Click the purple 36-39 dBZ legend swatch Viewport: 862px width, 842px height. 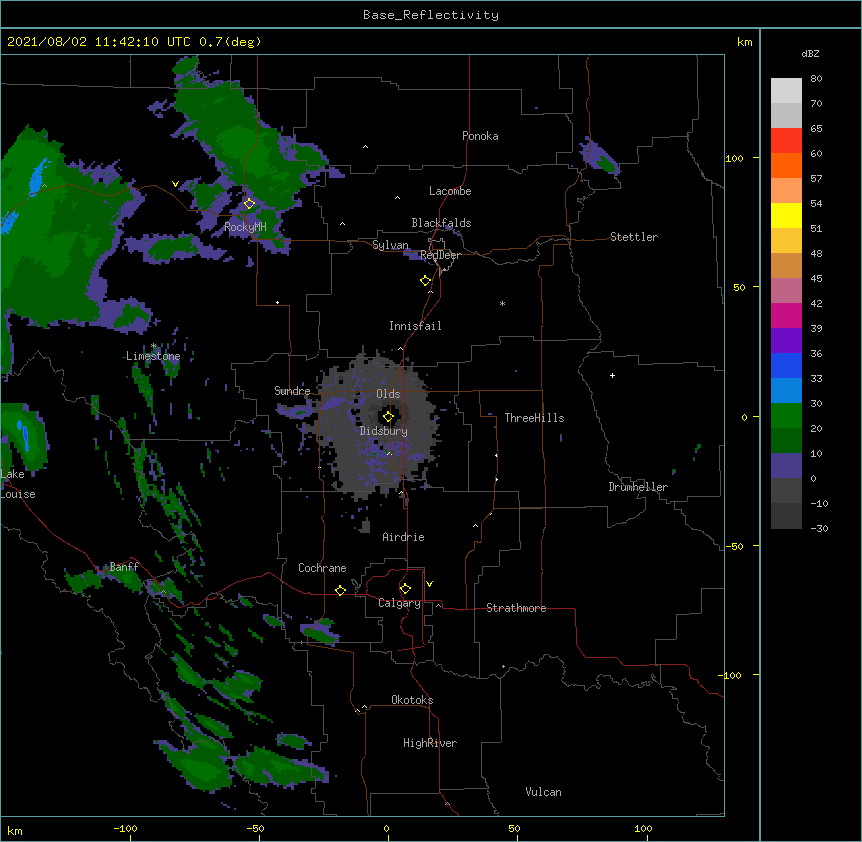(x=786, y=341)
